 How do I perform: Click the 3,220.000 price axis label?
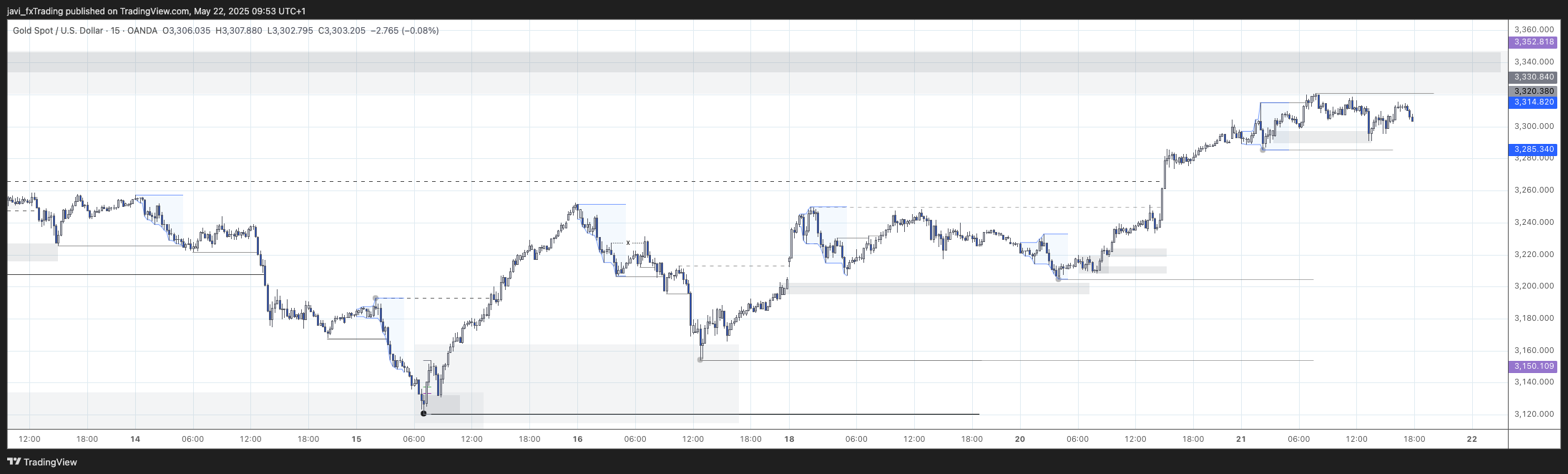click(x=1534, y=254)
